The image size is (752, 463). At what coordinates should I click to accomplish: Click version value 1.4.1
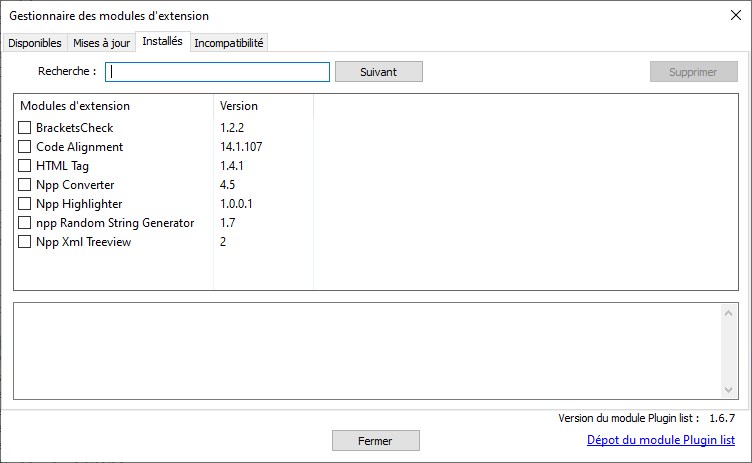click(232, 166)
